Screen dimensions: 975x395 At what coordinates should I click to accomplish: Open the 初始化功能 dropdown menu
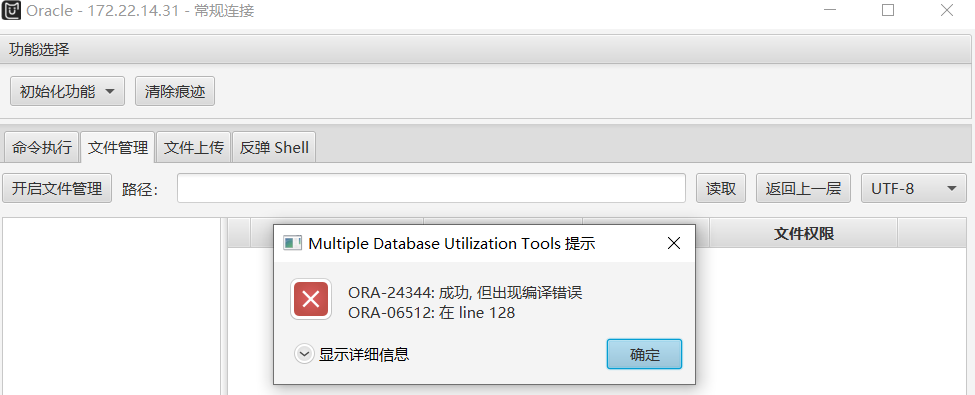point(68,91)
